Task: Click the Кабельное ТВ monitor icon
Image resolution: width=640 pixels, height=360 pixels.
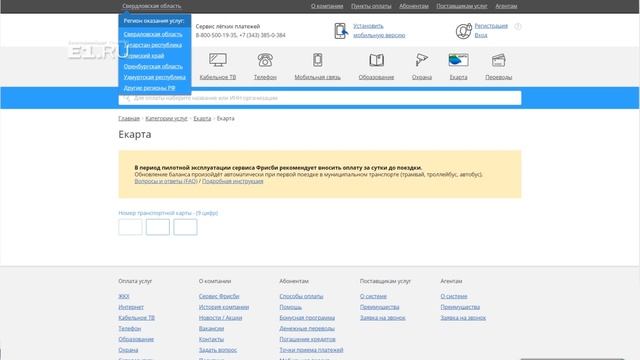Action: (x=218, y=60)
